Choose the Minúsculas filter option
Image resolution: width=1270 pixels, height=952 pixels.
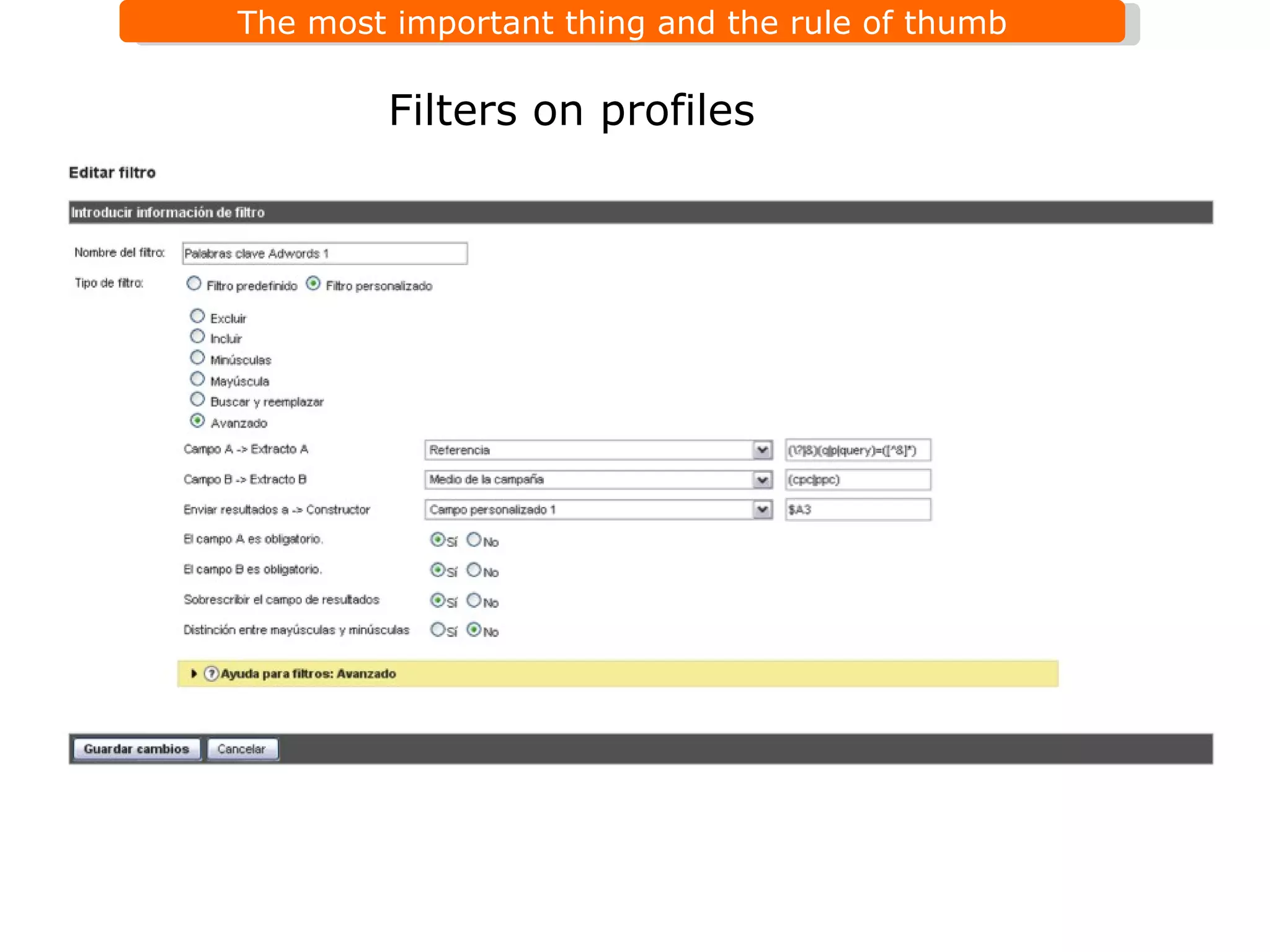pyautogui.click(x=197, y=358)
